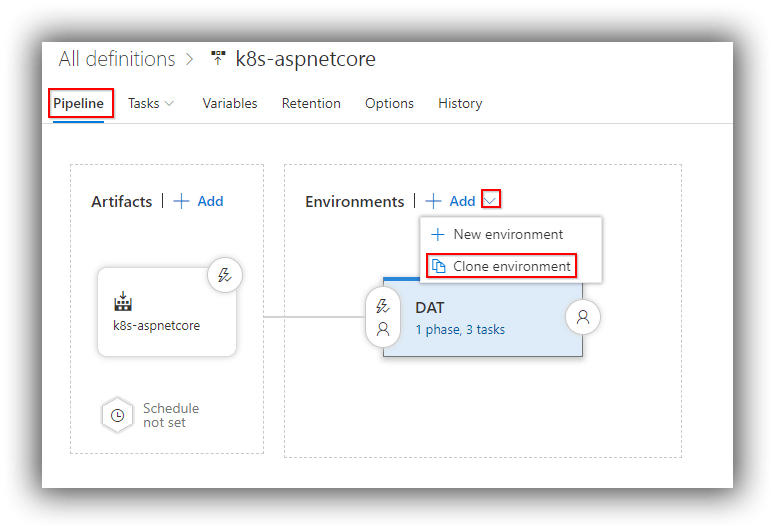Screen dimensions: 775x530
Task: Expand the Environments Add dropdown chevron
Action: click(x=490, y=200)
